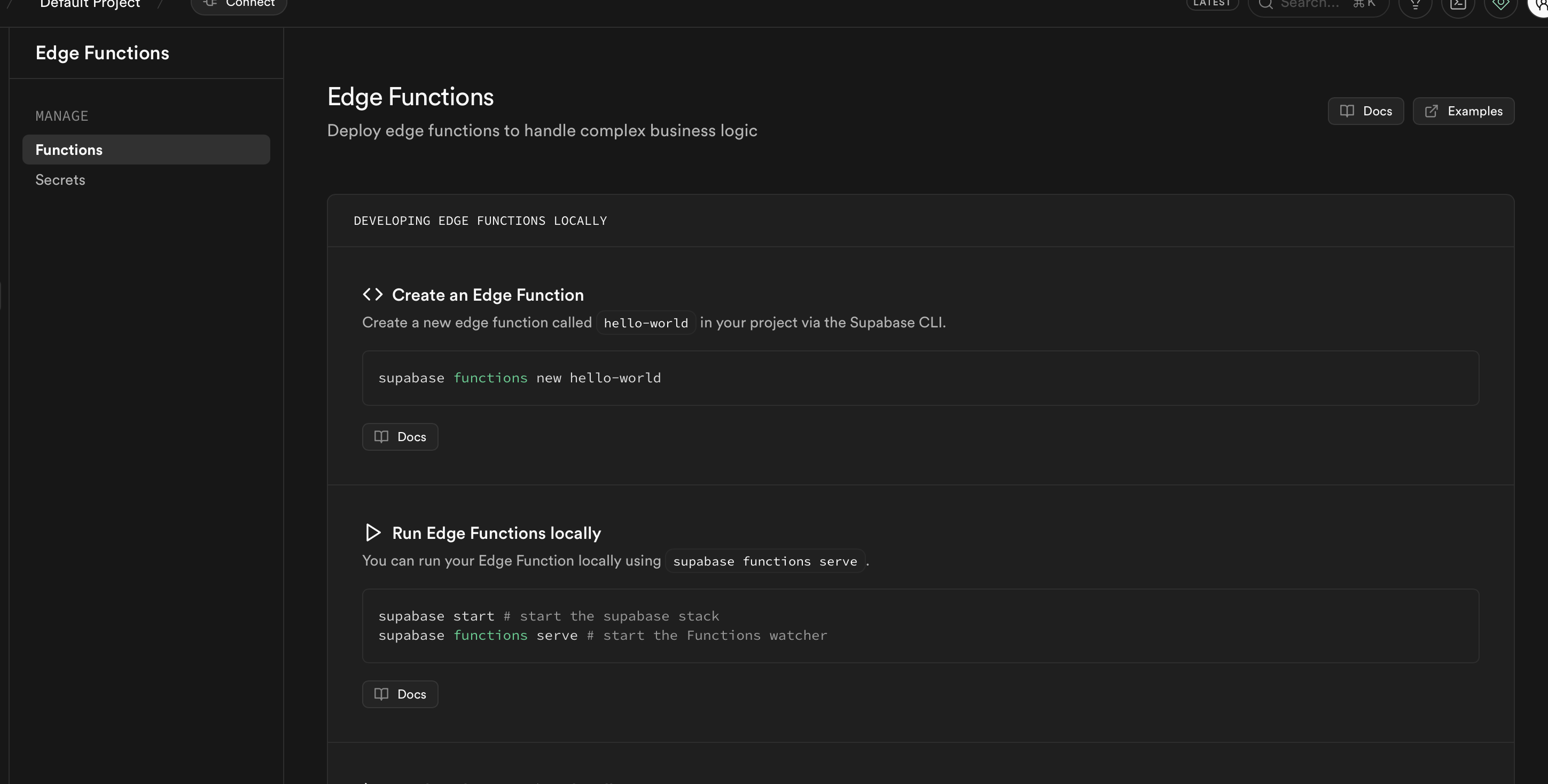Viewport: 1548px width, 784px height.
Task: Click the Connect button
Action: point(239,5)
